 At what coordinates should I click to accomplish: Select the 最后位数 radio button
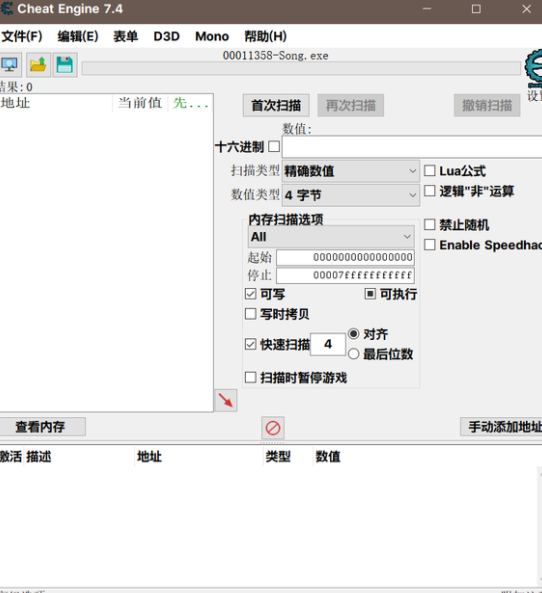[x=353, y=354]
